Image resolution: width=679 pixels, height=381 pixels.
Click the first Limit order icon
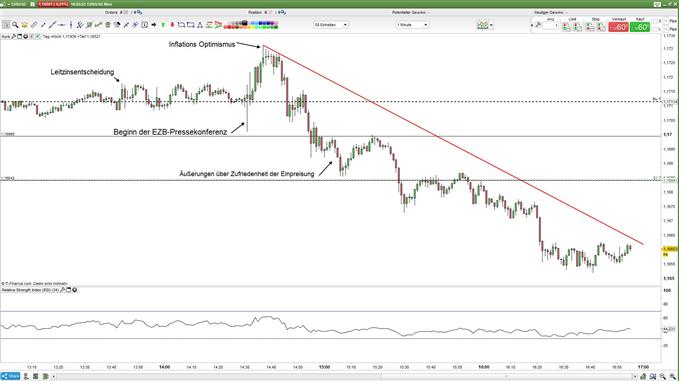(566, 27)
